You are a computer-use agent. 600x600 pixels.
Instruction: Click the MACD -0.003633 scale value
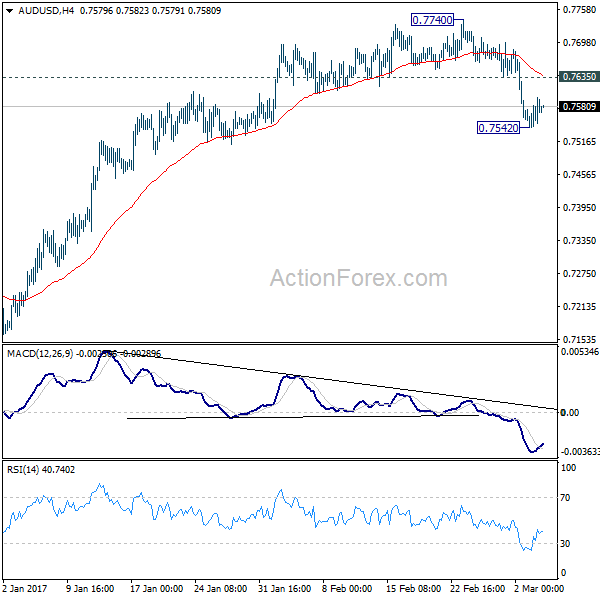(x=580, y=452)
